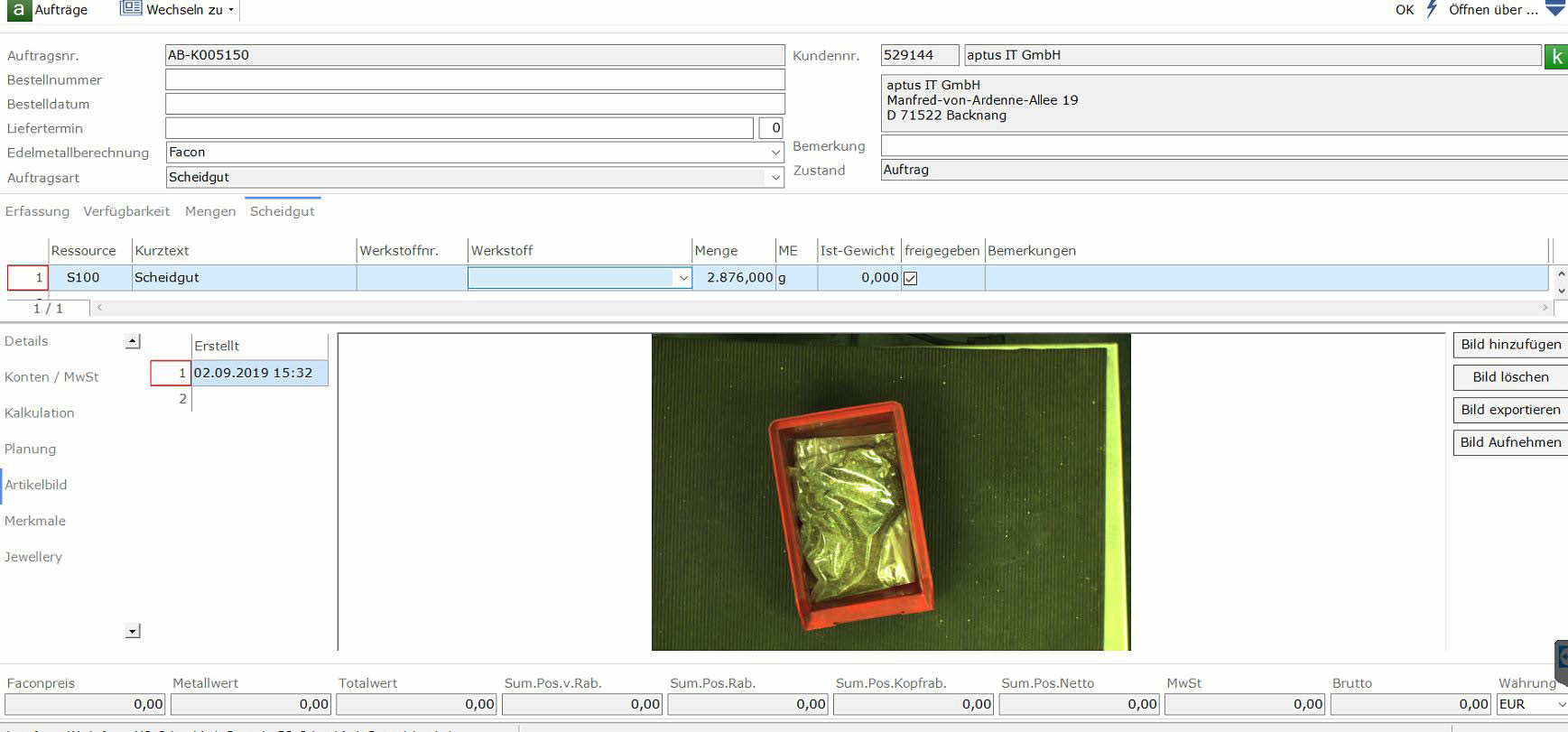Click the Ist-Gewicht column header

858,251
